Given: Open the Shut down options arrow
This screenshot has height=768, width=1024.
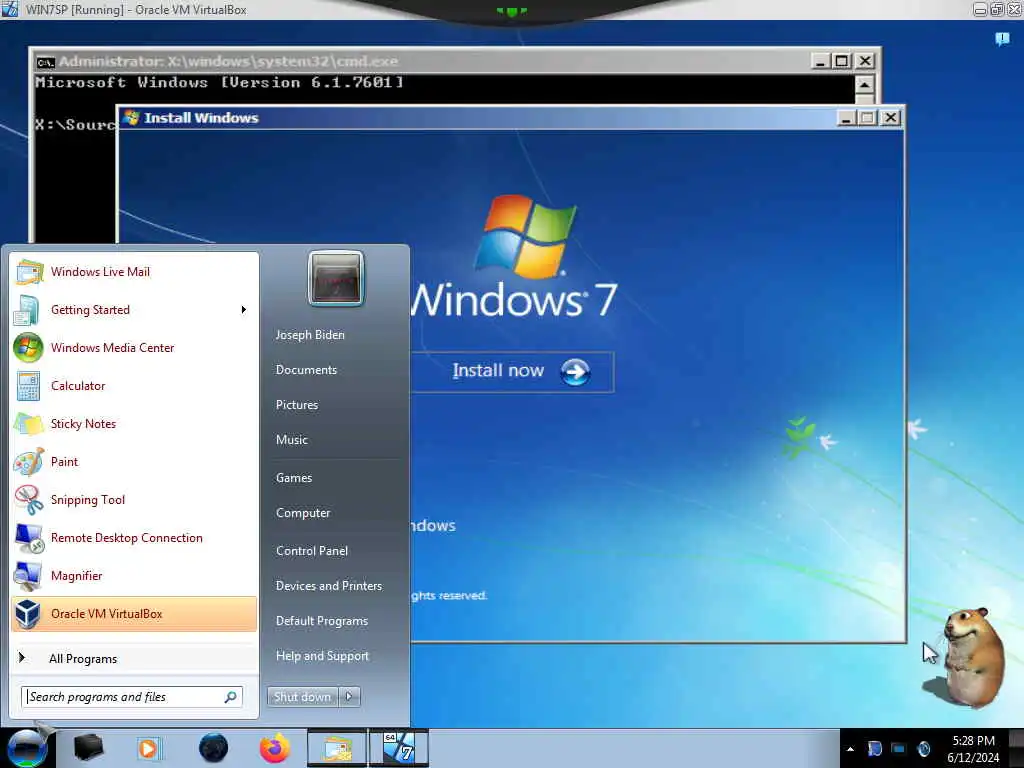Looking at the screenshot, I should pos(349,697).
